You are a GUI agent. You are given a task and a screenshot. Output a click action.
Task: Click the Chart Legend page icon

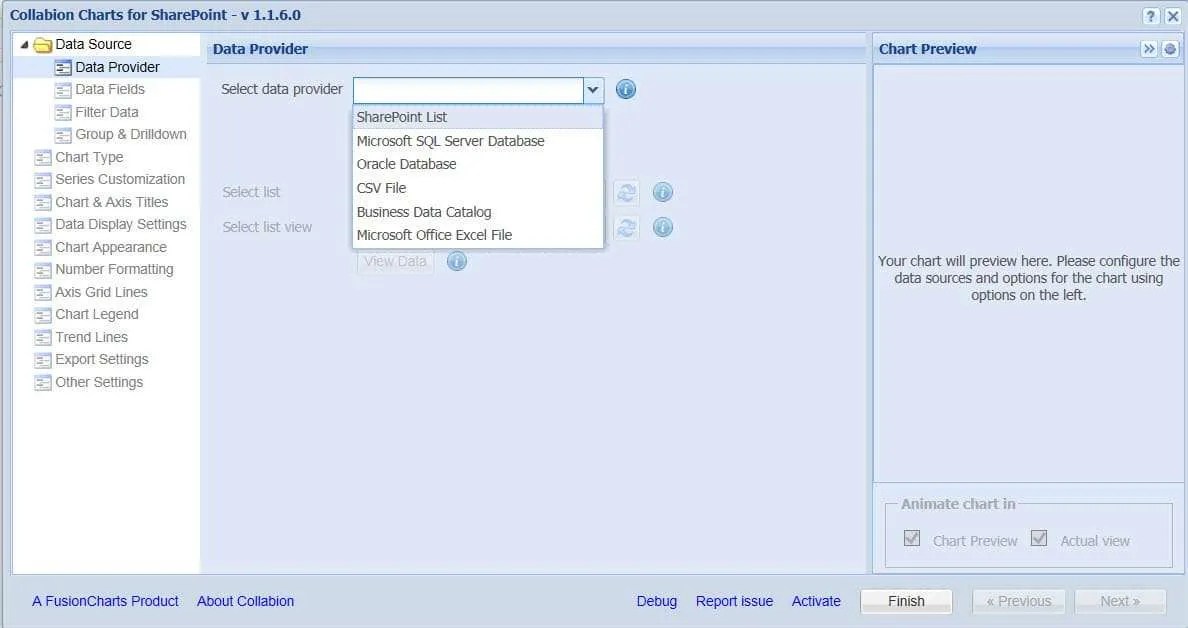[43, 315]
